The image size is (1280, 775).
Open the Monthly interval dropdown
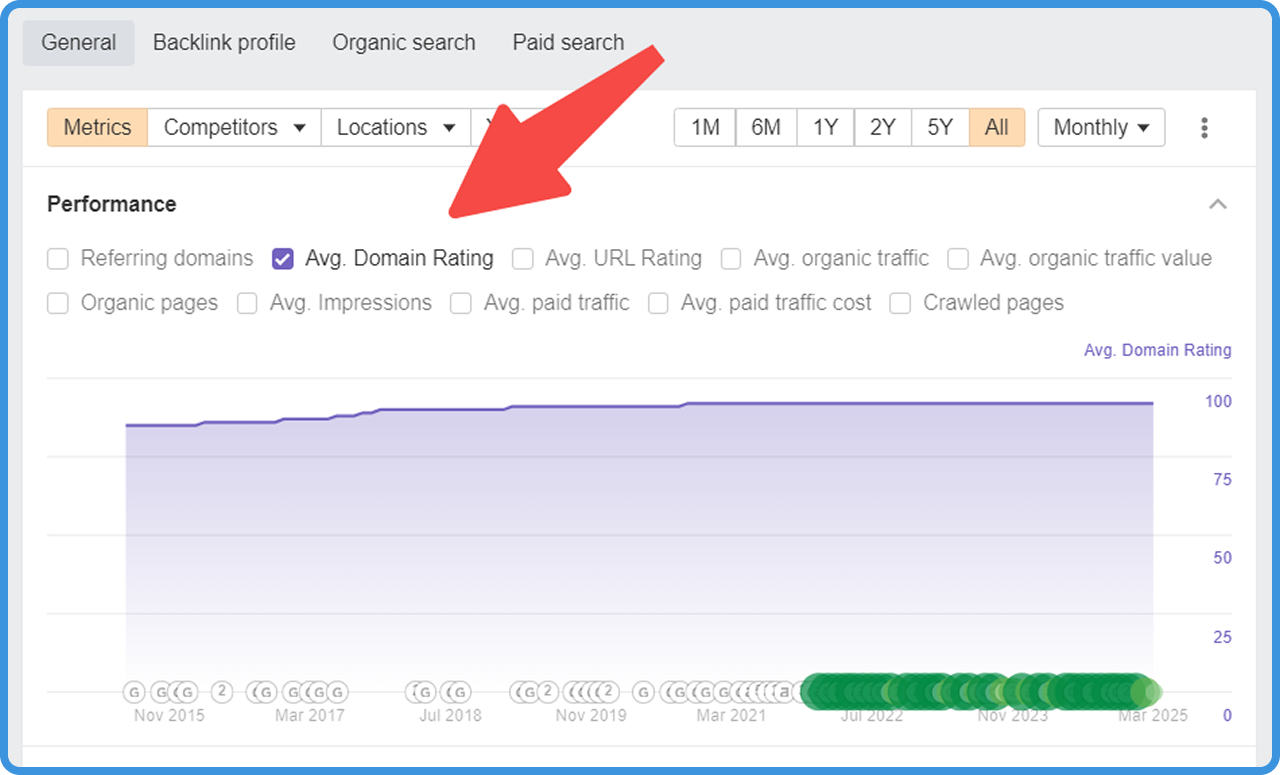pos(1100,128)
